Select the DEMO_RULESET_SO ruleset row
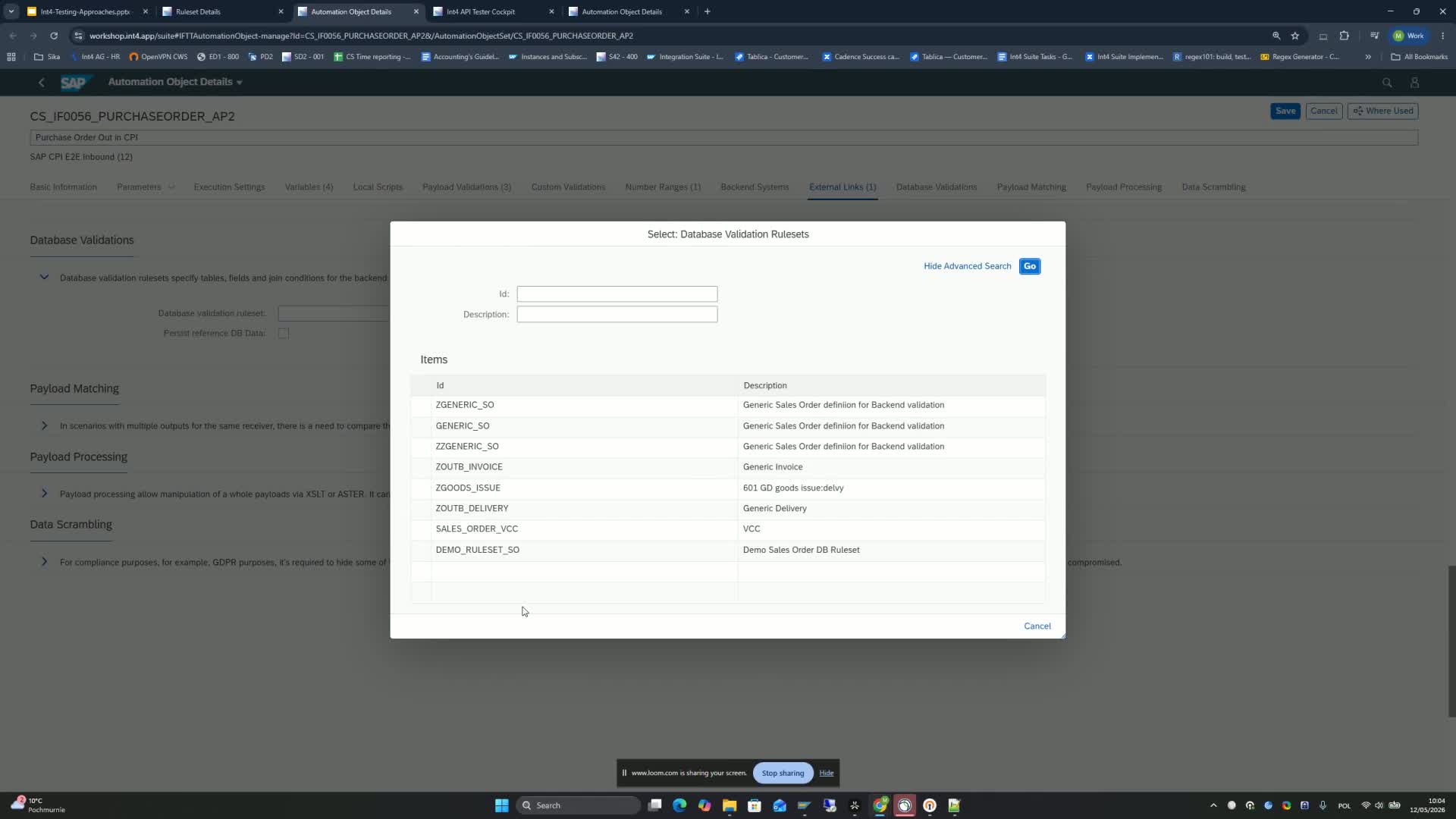 tap(728, 550)
